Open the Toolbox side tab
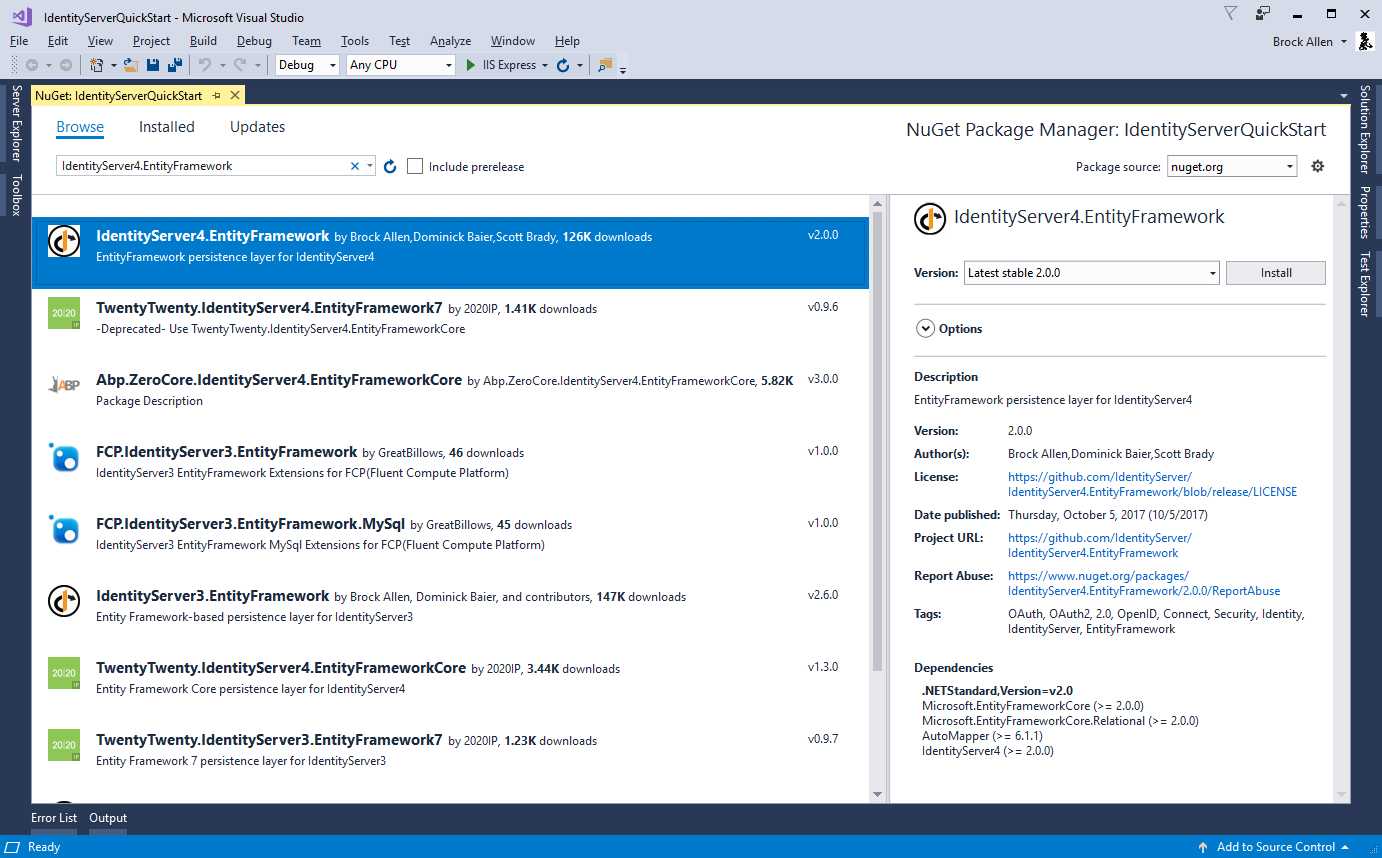1382x858 pixels. [16, 195]
